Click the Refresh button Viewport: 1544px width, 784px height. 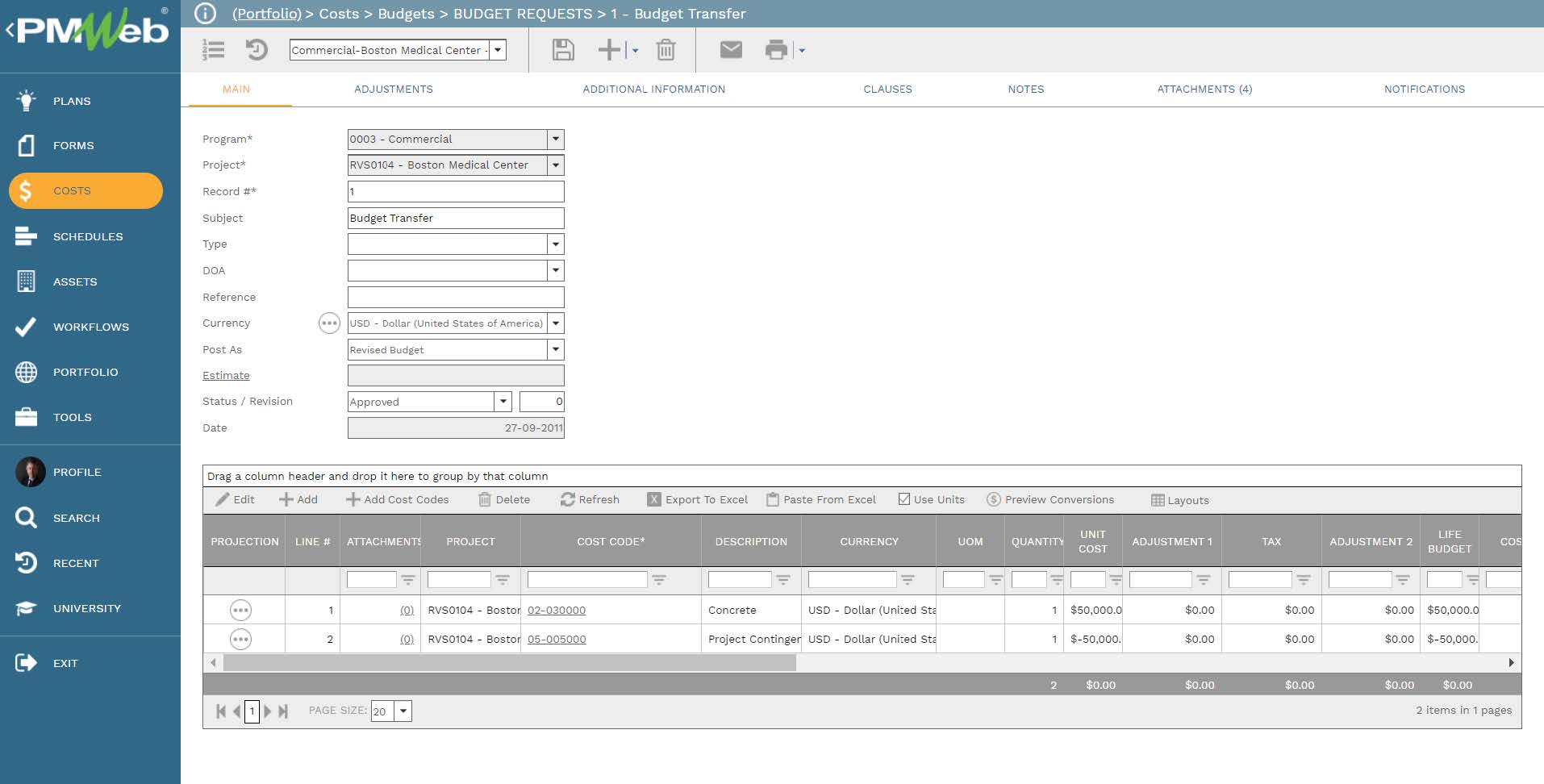pyautogui.click(x=590, y=499)
